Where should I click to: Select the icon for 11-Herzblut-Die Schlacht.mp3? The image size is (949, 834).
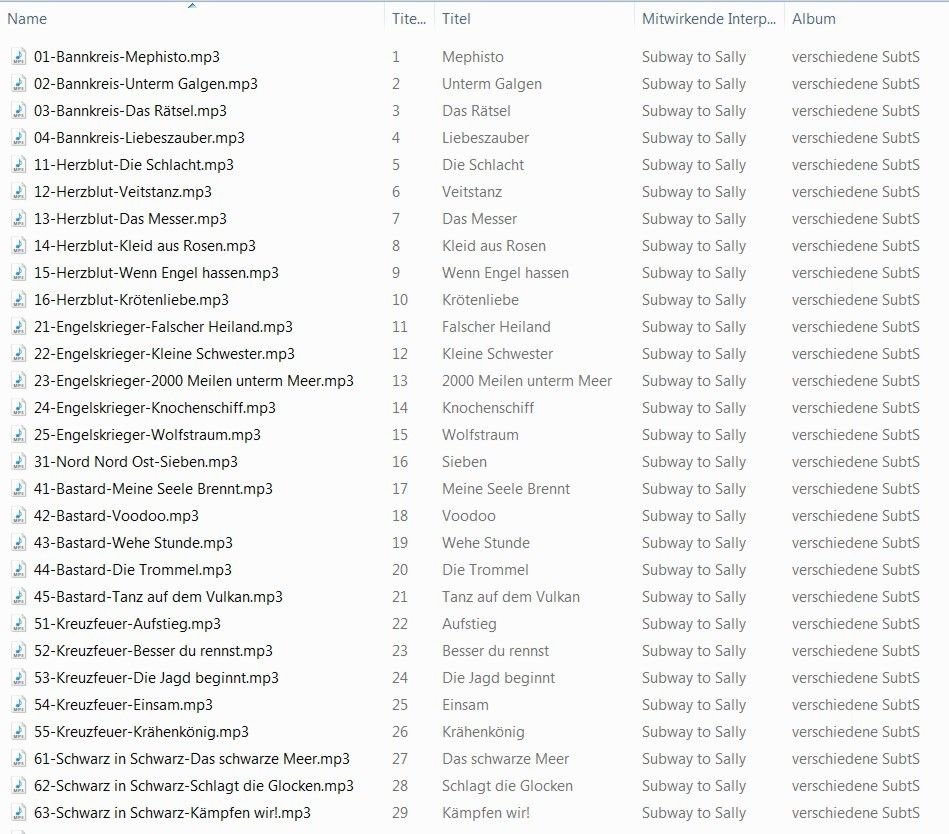[19, 165]
